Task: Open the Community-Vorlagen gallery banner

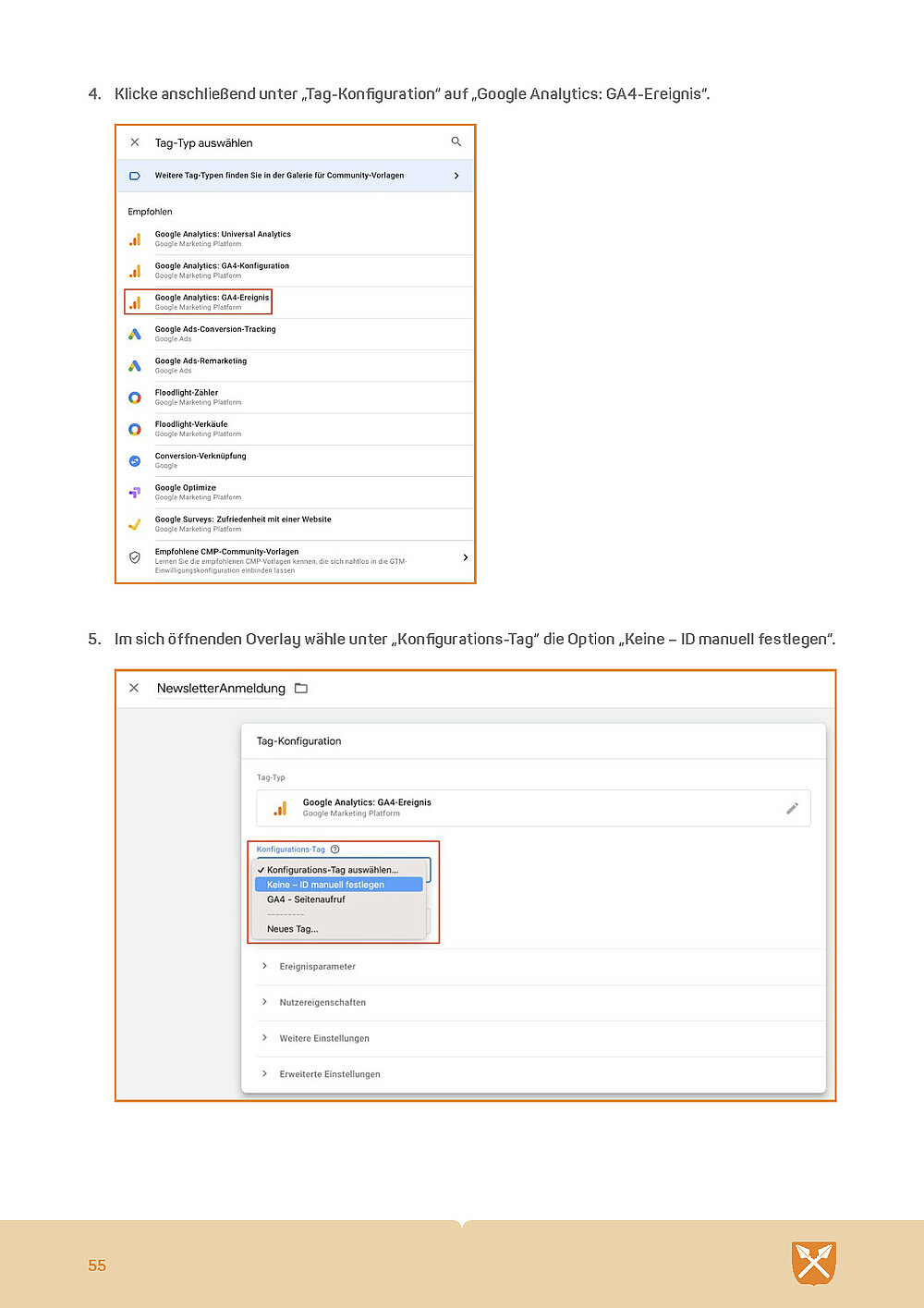Action: [x=295, y=176]
